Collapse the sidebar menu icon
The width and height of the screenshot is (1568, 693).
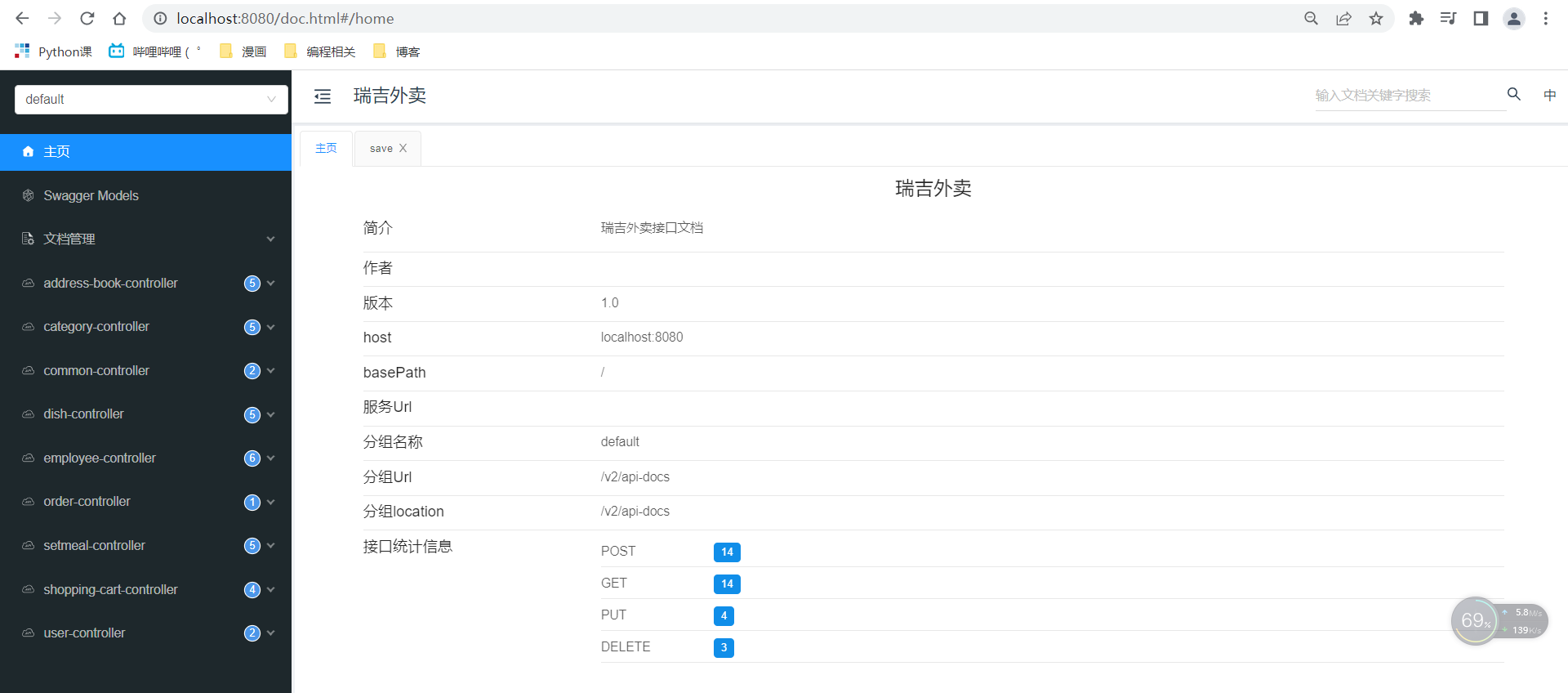point(323,96)
